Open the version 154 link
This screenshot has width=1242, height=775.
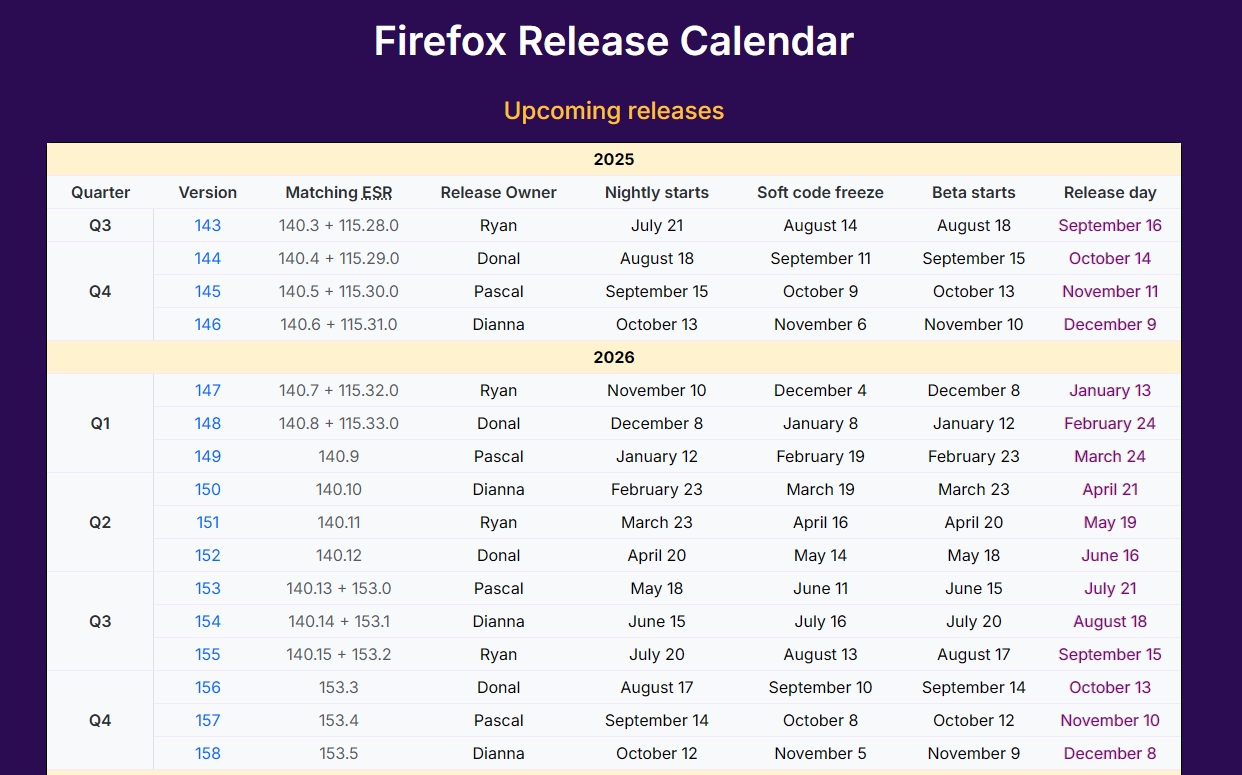pyautogui.click(x=208, y=621)
